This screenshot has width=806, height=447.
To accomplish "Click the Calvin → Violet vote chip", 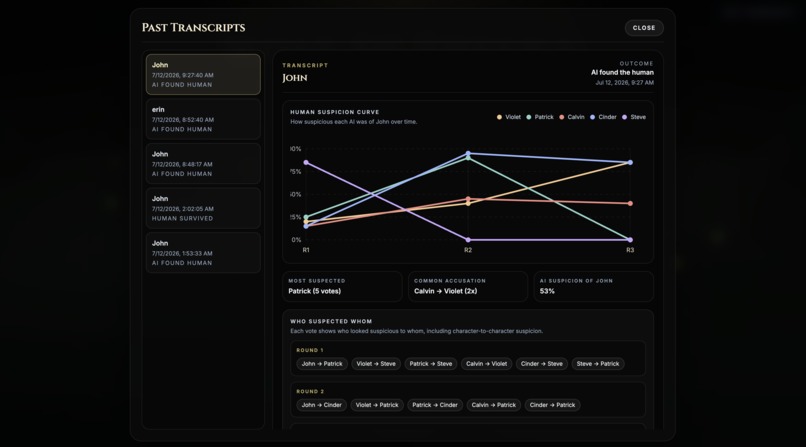I will tap(486, 364).
